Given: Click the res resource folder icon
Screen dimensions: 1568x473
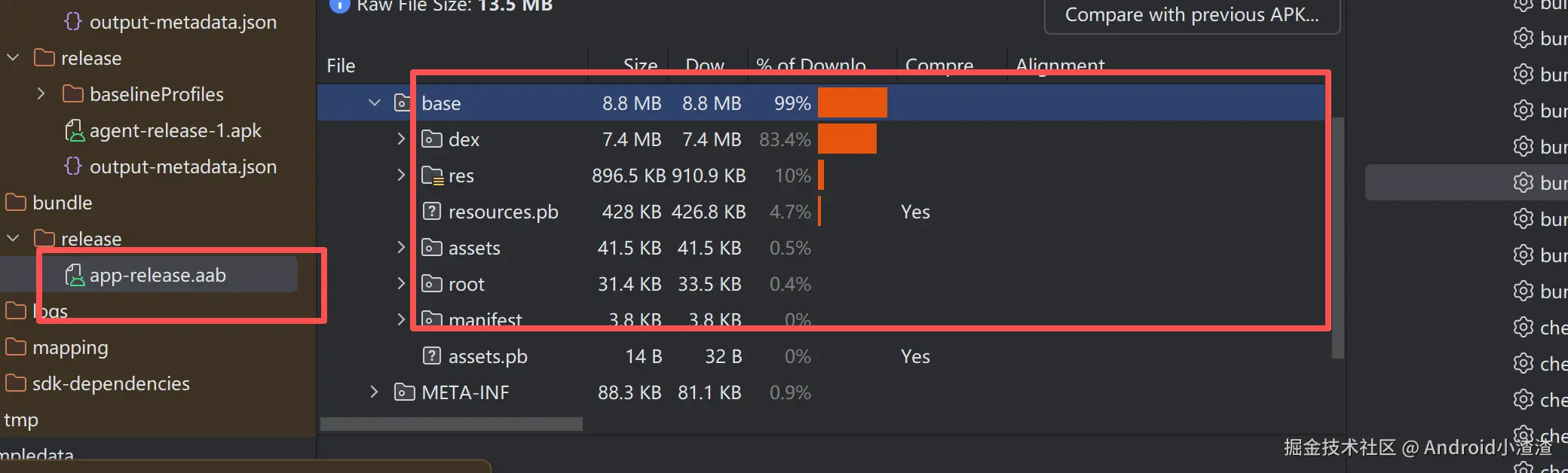Looking at the screenshot, I should 432,175.
